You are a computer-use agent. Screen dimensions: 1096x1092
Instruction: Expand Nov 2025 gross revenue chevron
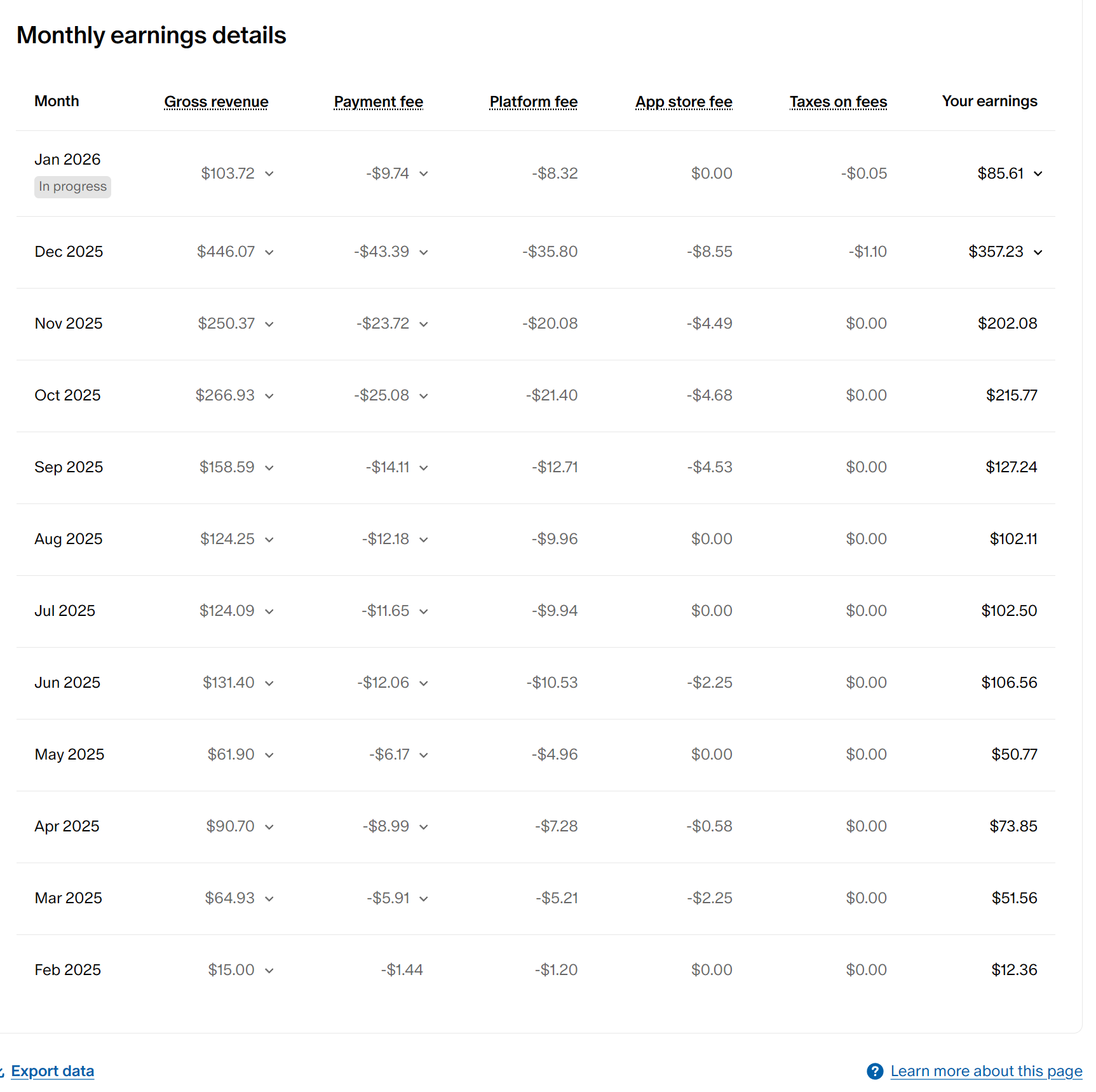coord(269,324)
